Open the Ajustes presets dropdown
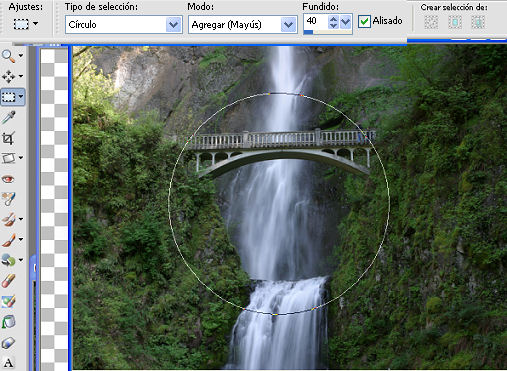The height and width of the screenshot is (371, 507). 35,24
